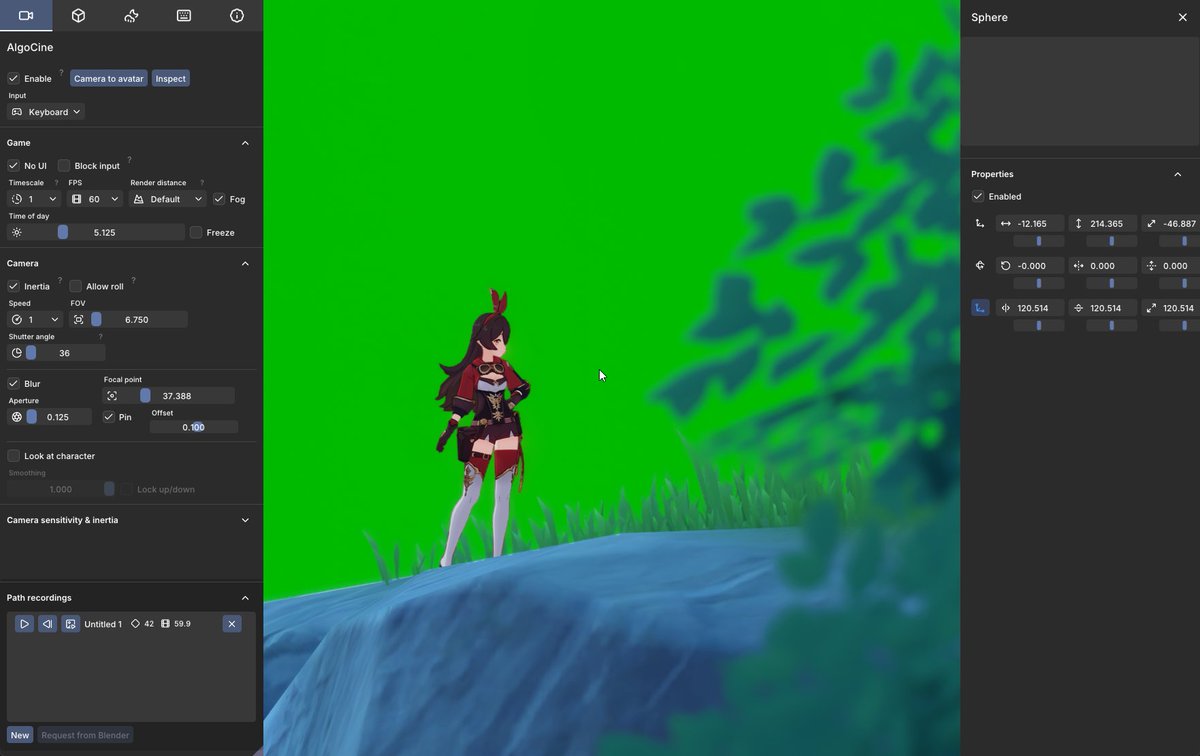Click the aperture shutter icon
1200x756 pixels.
(x=16, y=416)
